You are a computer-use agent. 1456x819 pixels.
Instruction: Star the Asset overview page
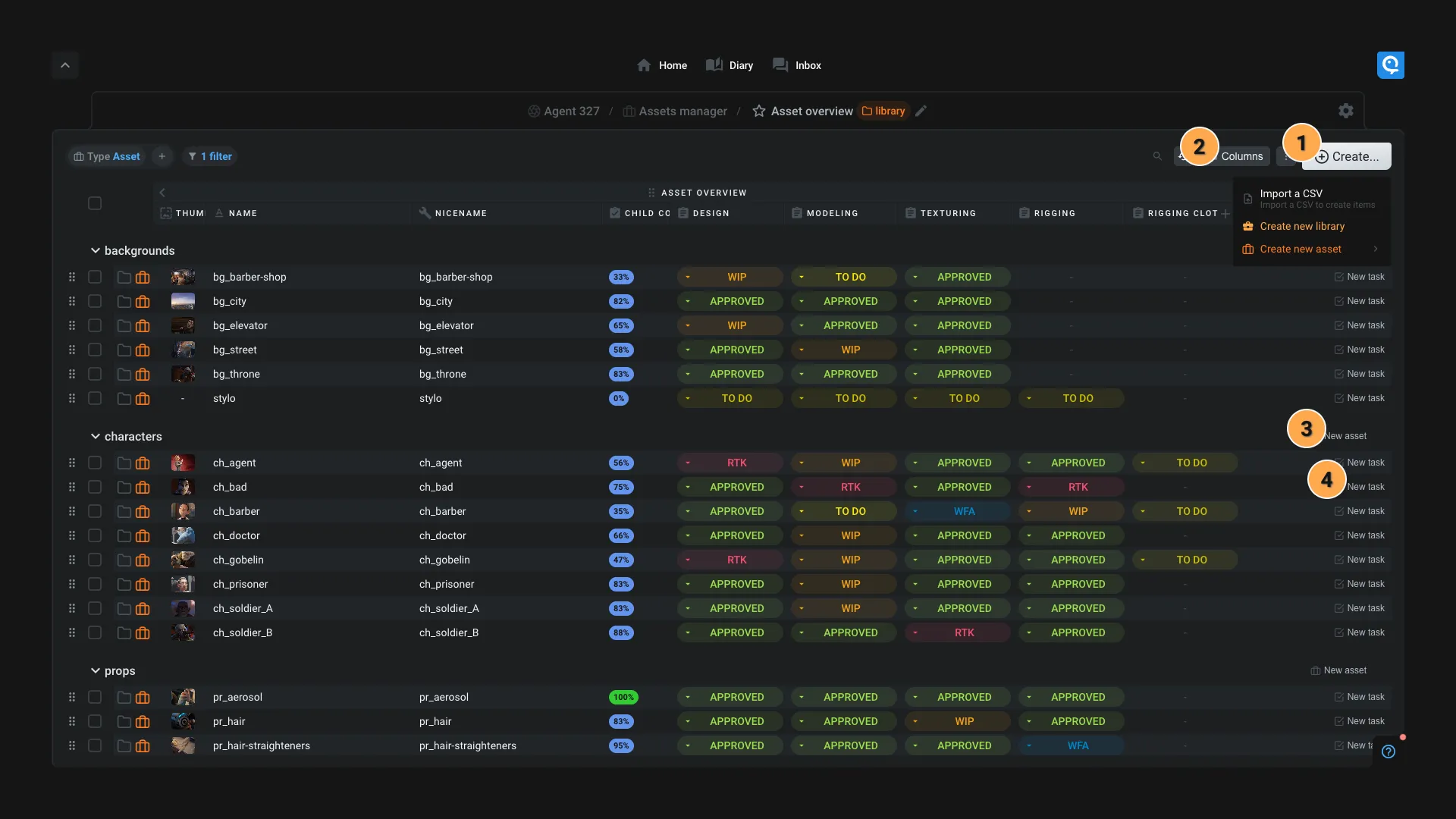758,111
